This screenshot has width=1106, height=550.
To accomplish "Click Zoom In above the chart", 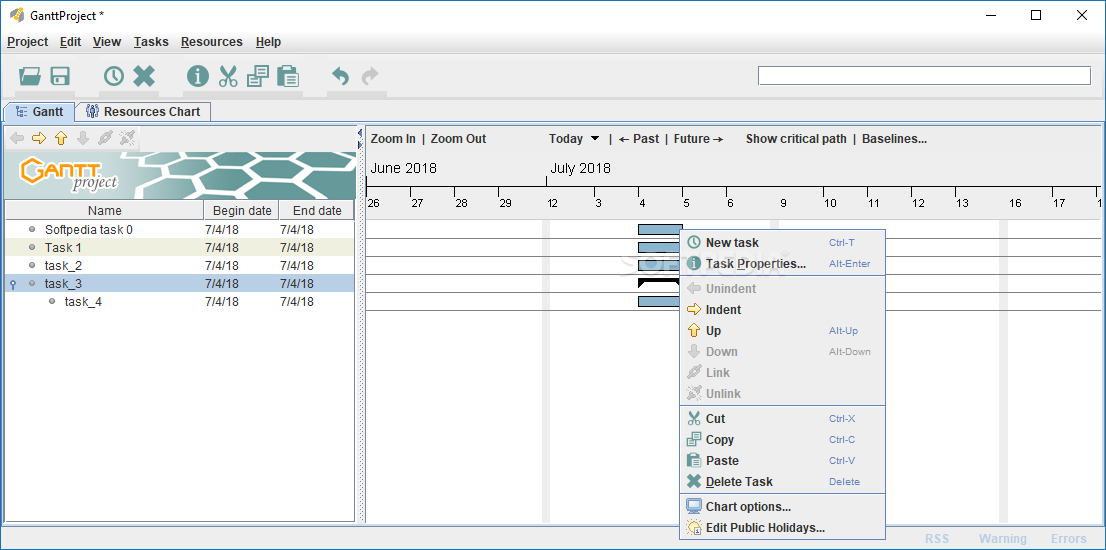I will tap(393, 139).
